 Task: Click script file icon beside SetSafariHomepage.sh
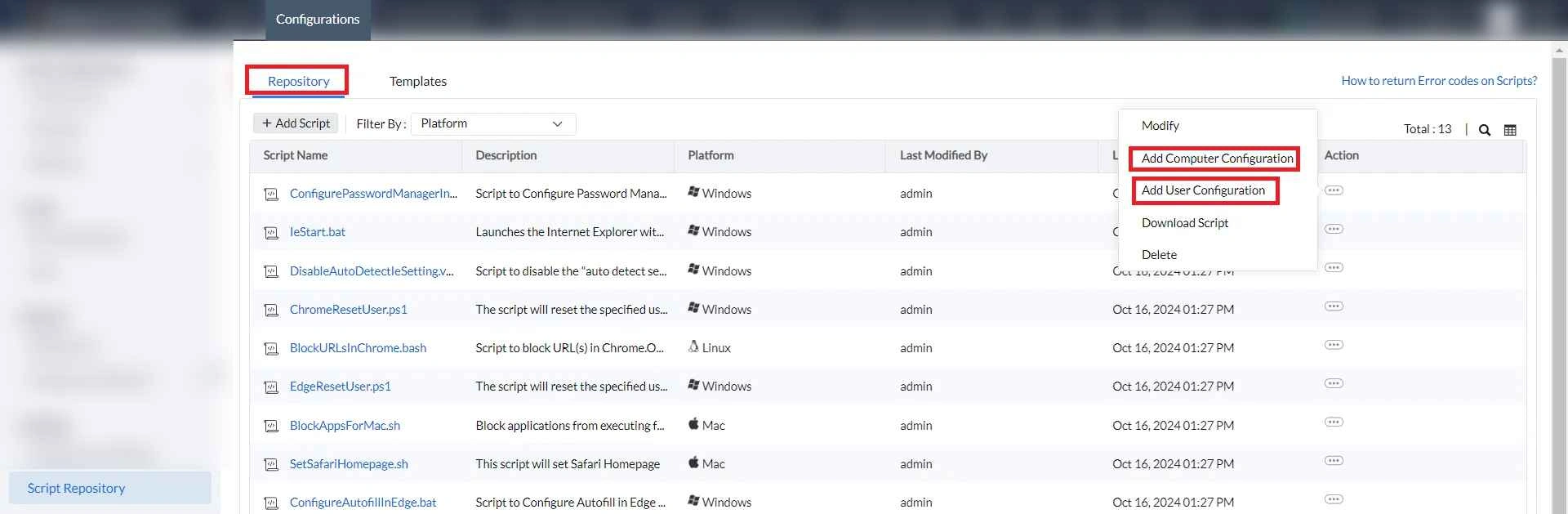point(271,465)
